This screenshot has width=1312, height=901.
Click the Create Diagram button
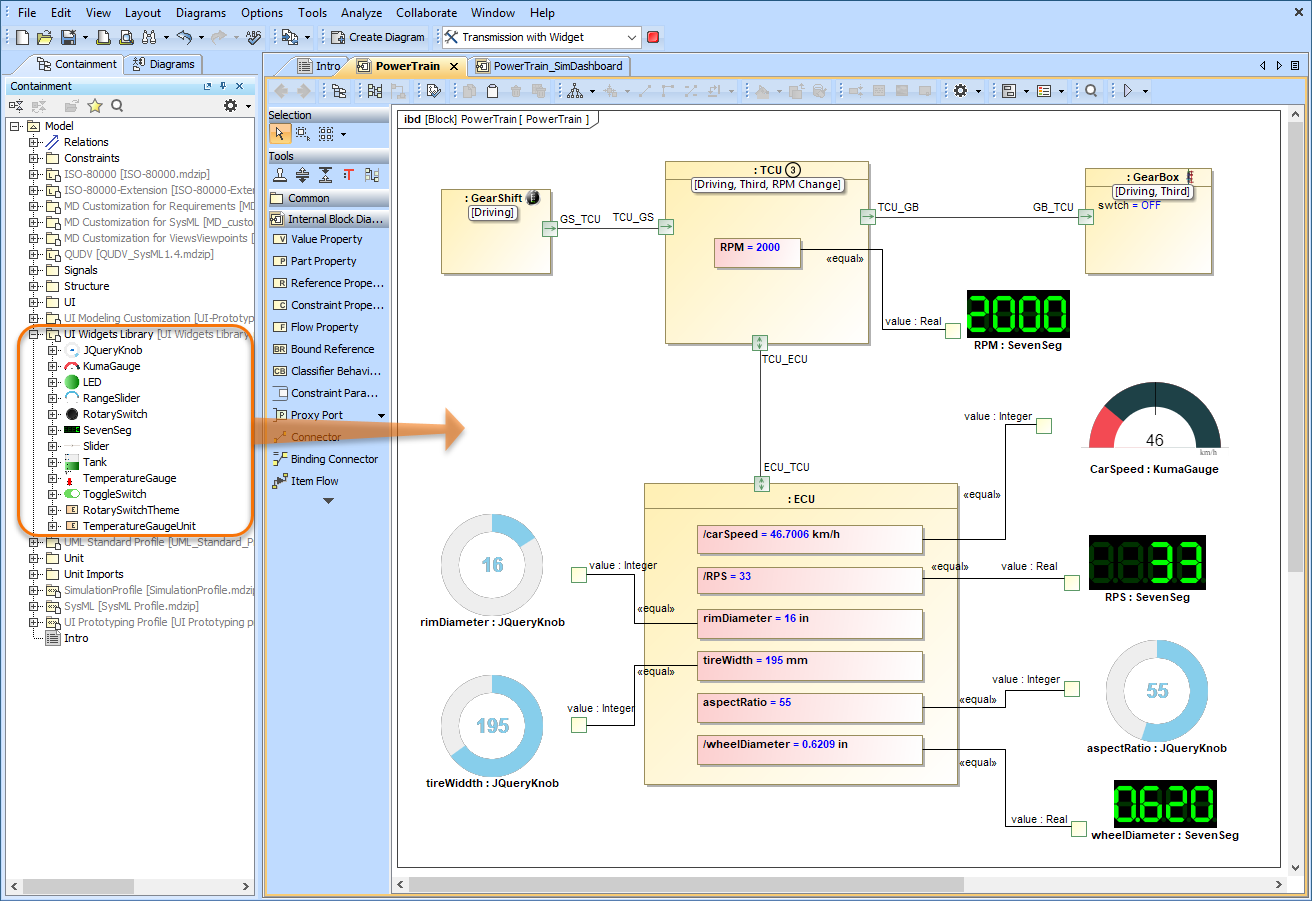tap(378, 37)
